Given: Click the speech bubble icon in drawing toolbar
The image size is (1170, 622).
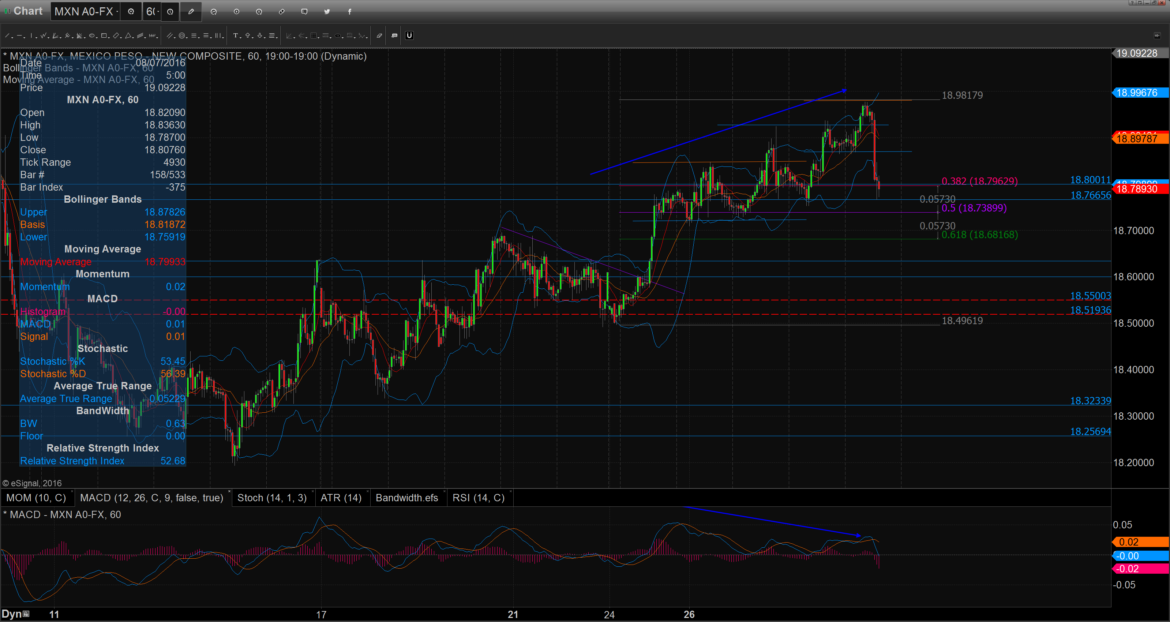Looking at the screenshot, I should [x=395, y=36].
